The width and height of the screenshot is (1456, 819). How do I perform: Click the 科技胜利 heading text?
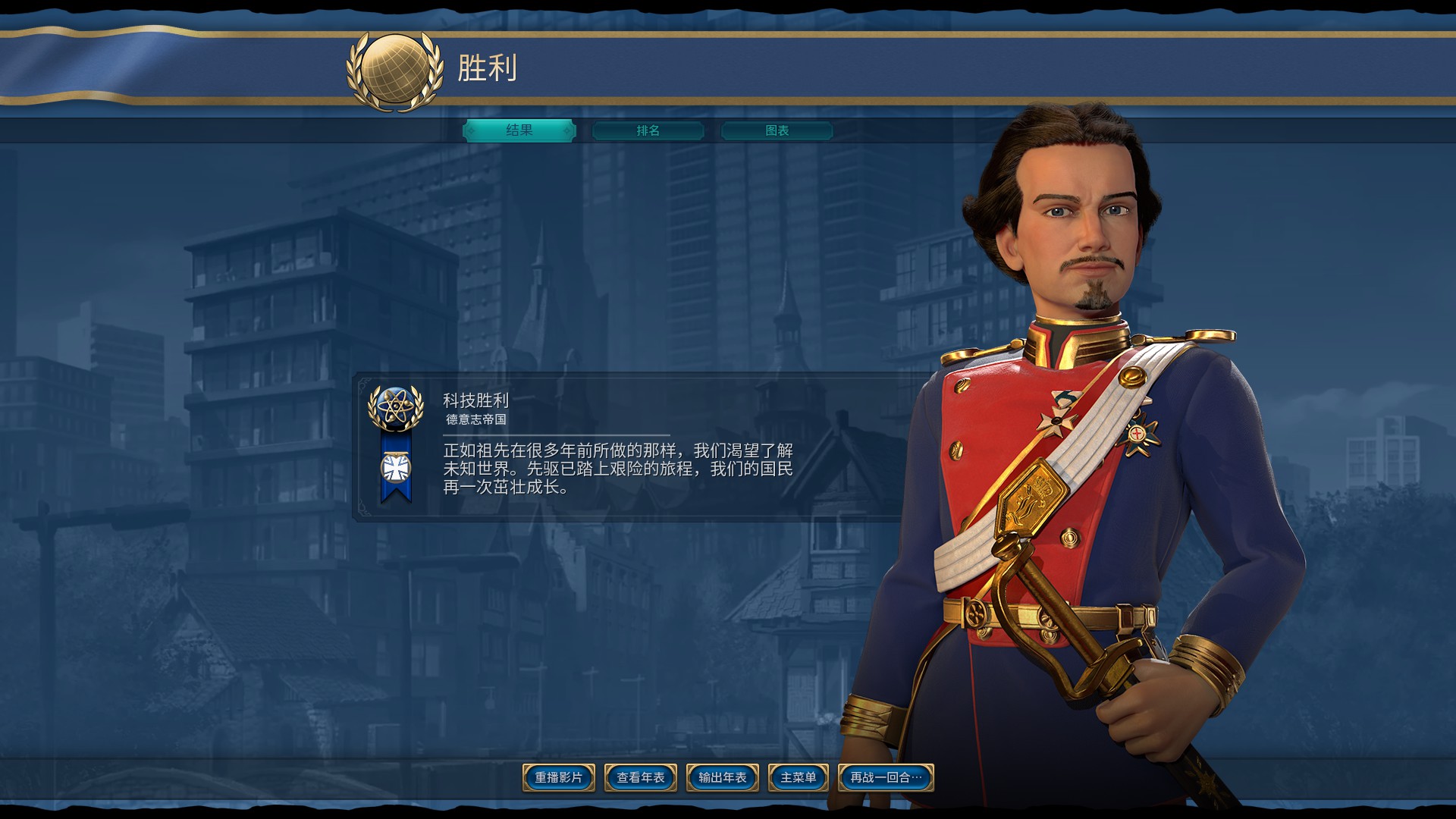click(475, 400)
